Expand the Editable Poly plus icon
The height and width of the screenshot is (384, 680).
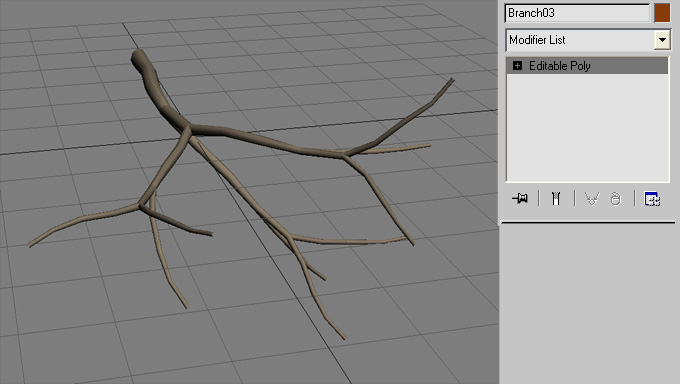click(x=517, y=66)
